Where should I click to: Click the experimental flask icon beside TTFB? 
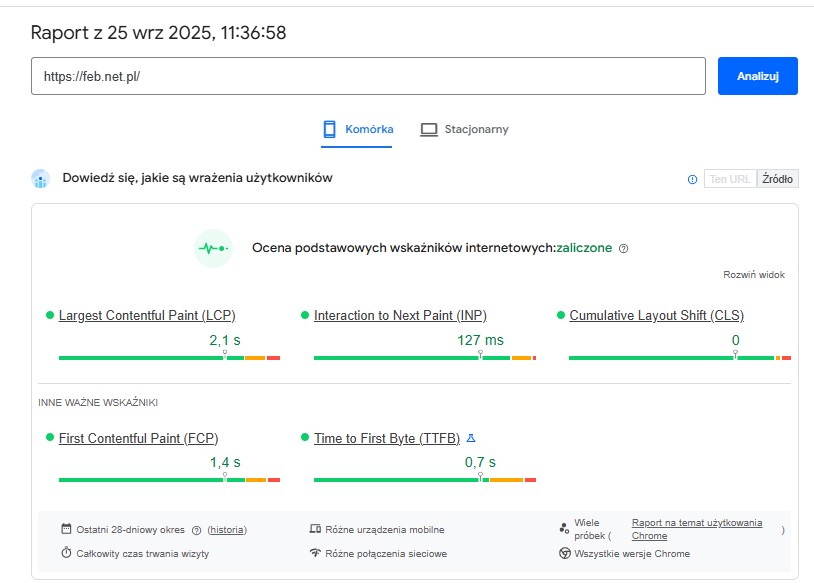point(471,438)
